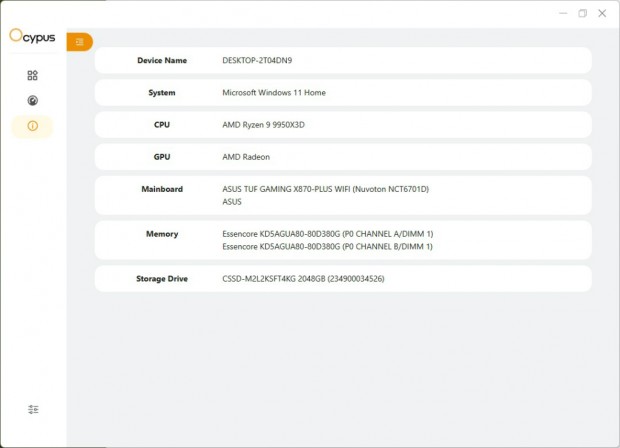Click the ASUS manufacturer line under Mainboard
Image resolution: width=620 pixels, height=448 pixels.
point(232,202)
